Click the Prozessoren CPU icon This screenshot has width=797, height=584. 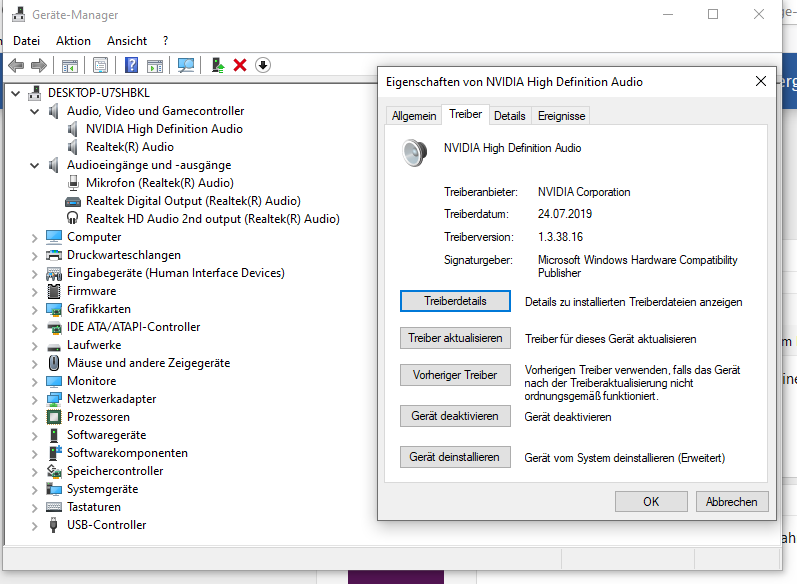54,417
